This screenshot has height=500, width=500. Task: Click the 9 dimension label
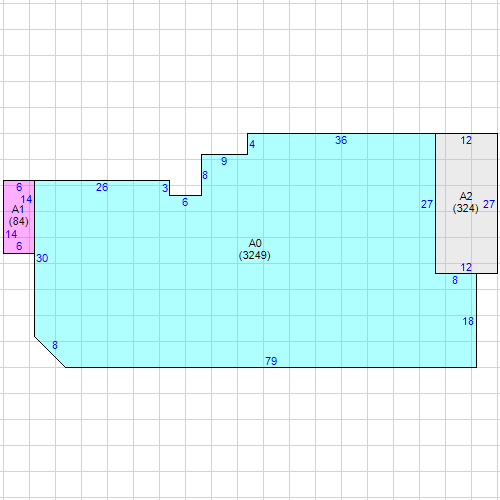224,161
